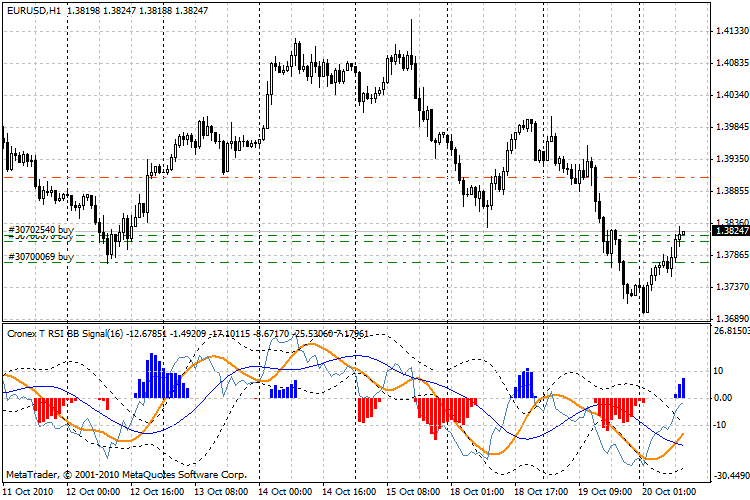The height and width of the screenshot is (500, 750).
Task: Select the #30700069 buy order label
Action: (x=41, y=257)
